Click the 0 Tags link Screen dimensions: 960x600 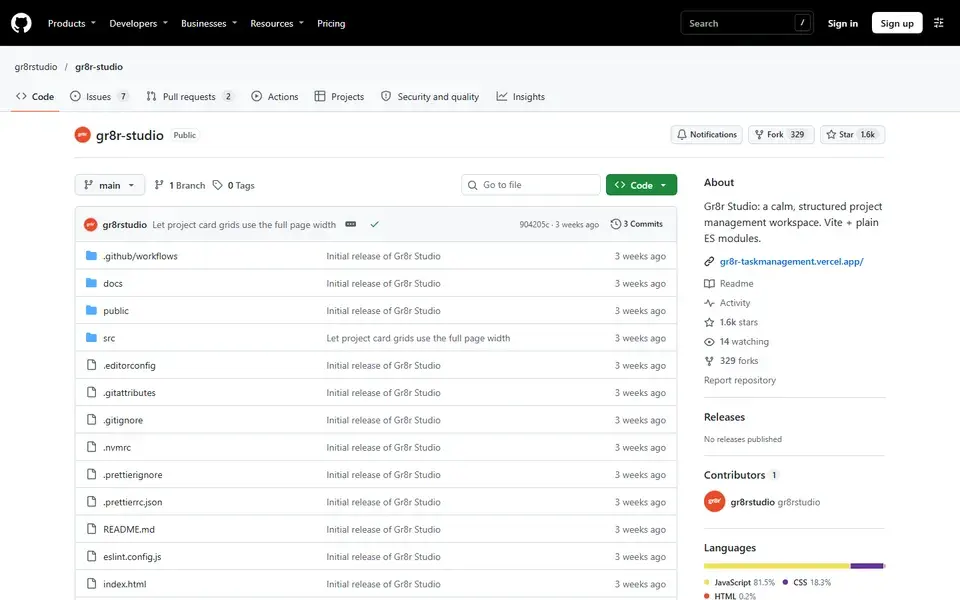pos(233,185)
